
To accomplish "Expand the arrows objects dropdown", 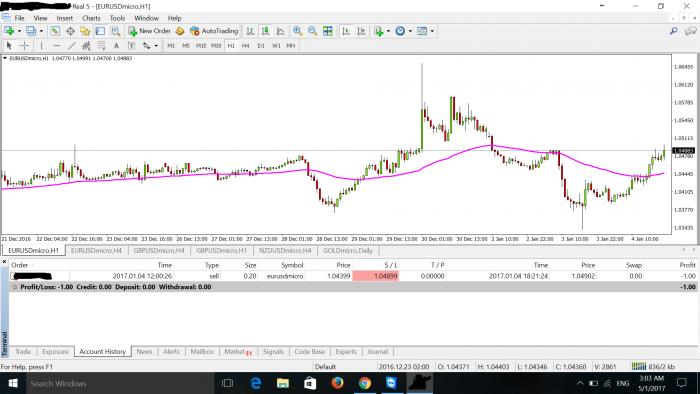I will (156, 46).
